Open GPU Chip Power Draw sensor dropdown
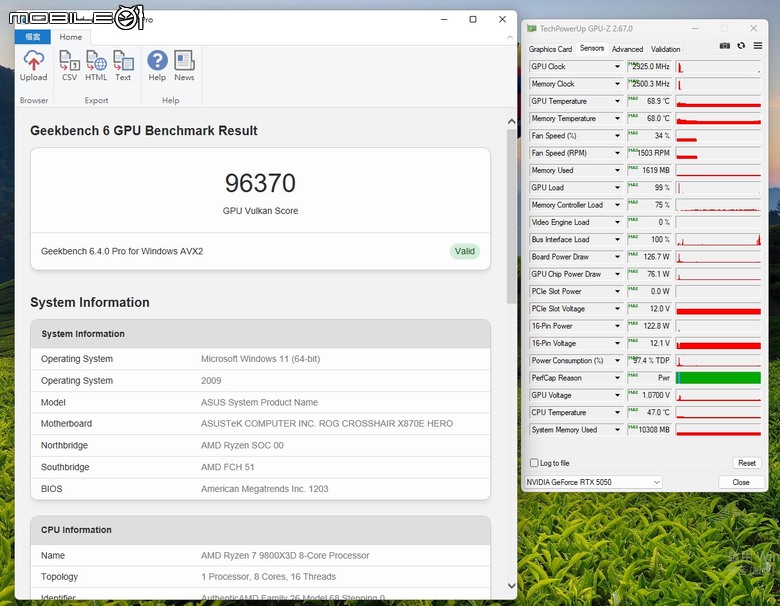This screenshot has height=606, width=780. (x=617, y=274)
